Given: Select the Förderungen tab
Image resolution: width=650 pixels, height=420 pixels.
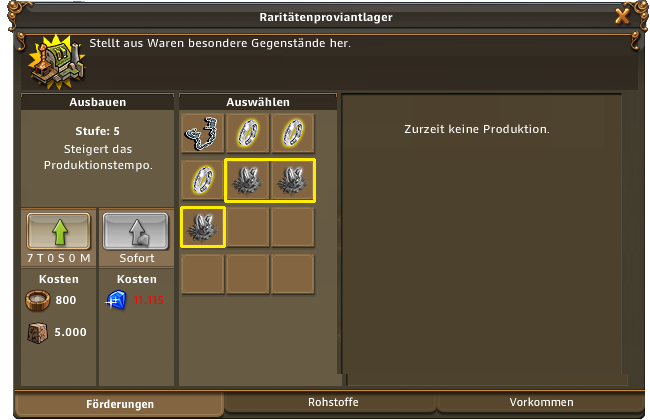Looking at the screenshot, I should click(x=120, y=404).
